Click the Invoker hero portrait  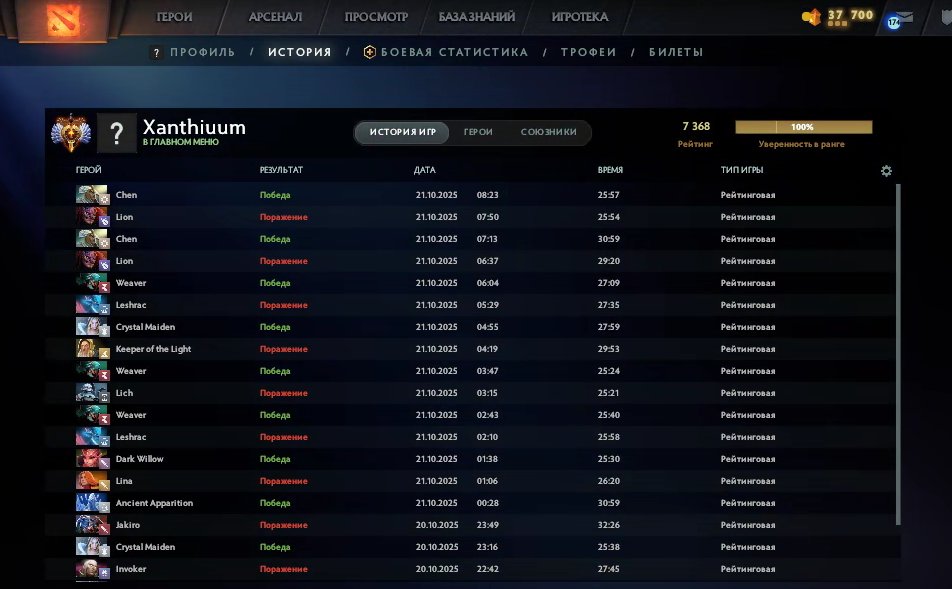pos(91,569)
